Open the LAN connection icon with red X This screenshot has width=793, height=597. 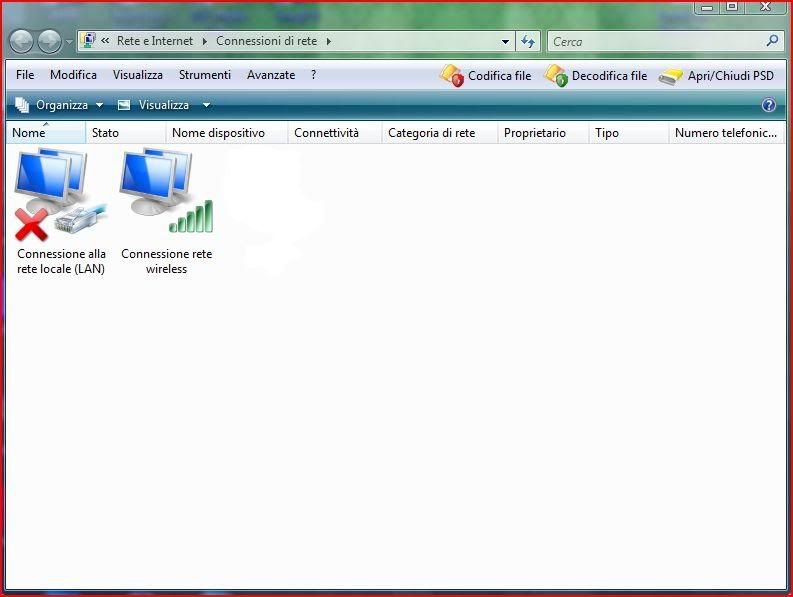tap(61, 195)
